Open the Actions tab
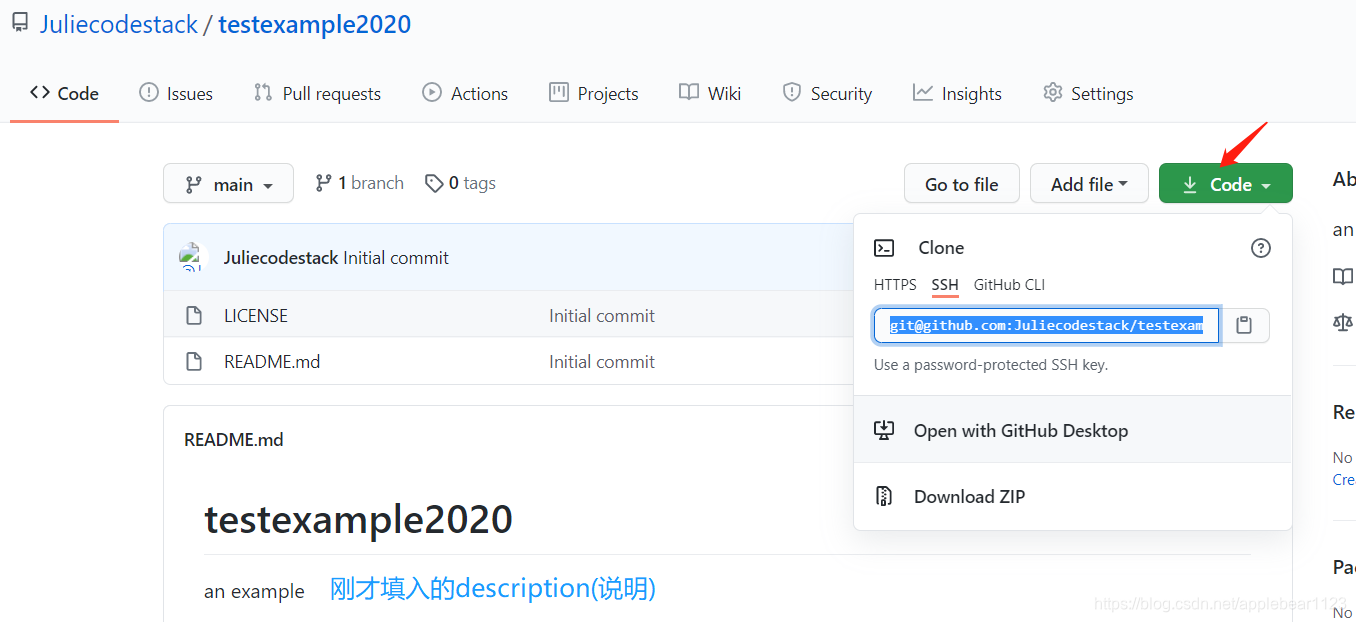 [465, 93]
